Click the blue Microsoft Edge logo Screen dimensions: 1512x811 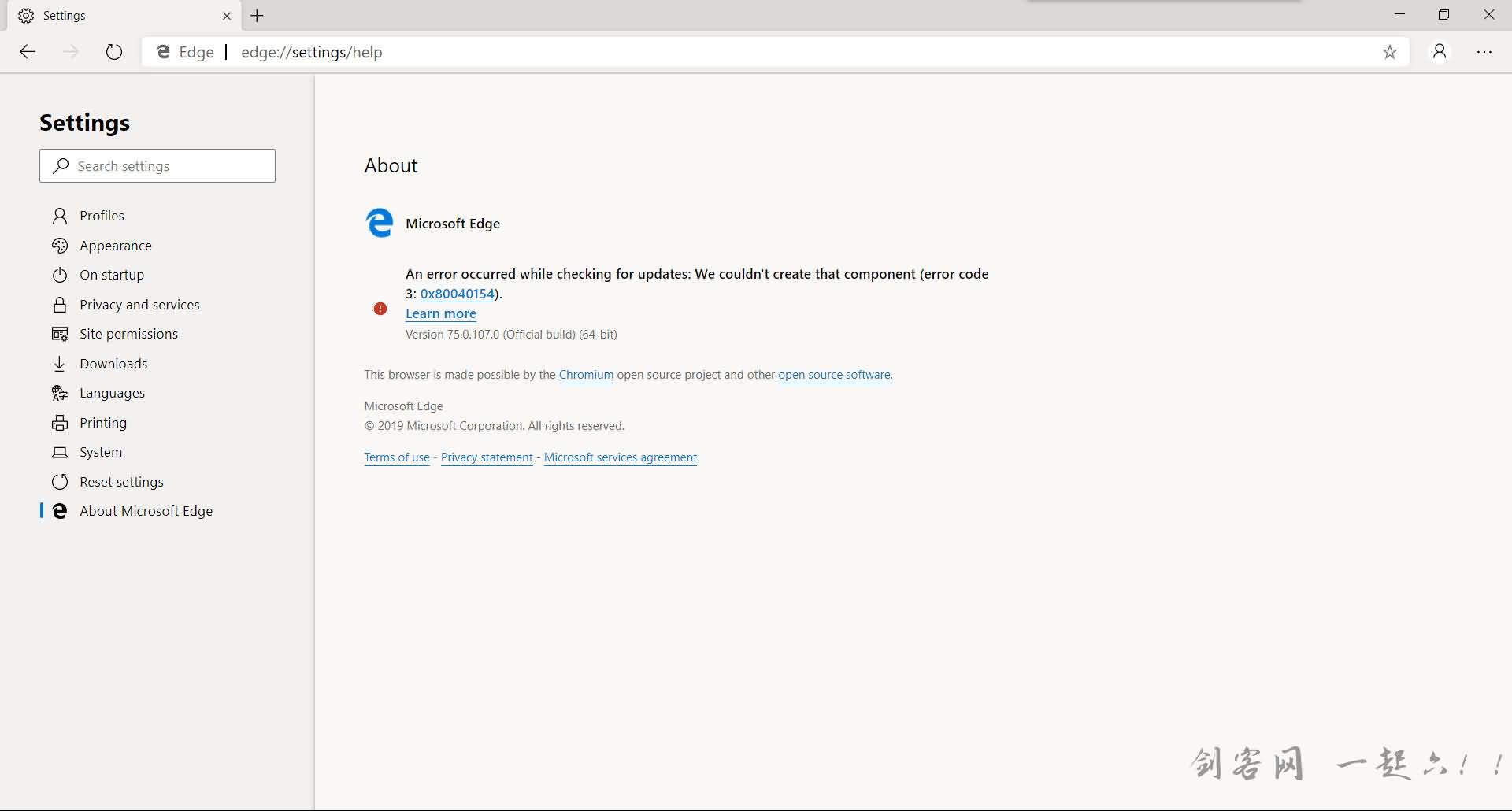pos(380,224)
